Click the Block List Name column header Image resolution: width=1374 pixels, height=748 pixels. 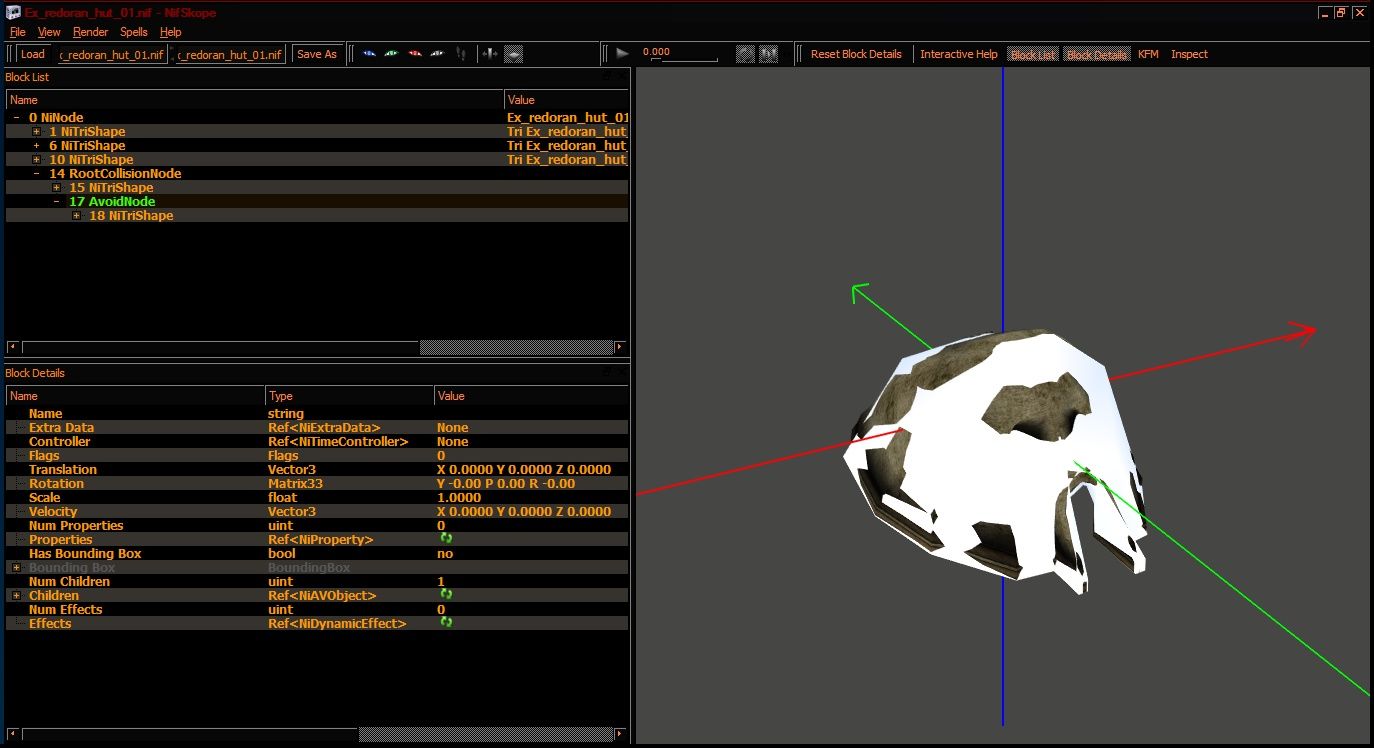[255, 100]
